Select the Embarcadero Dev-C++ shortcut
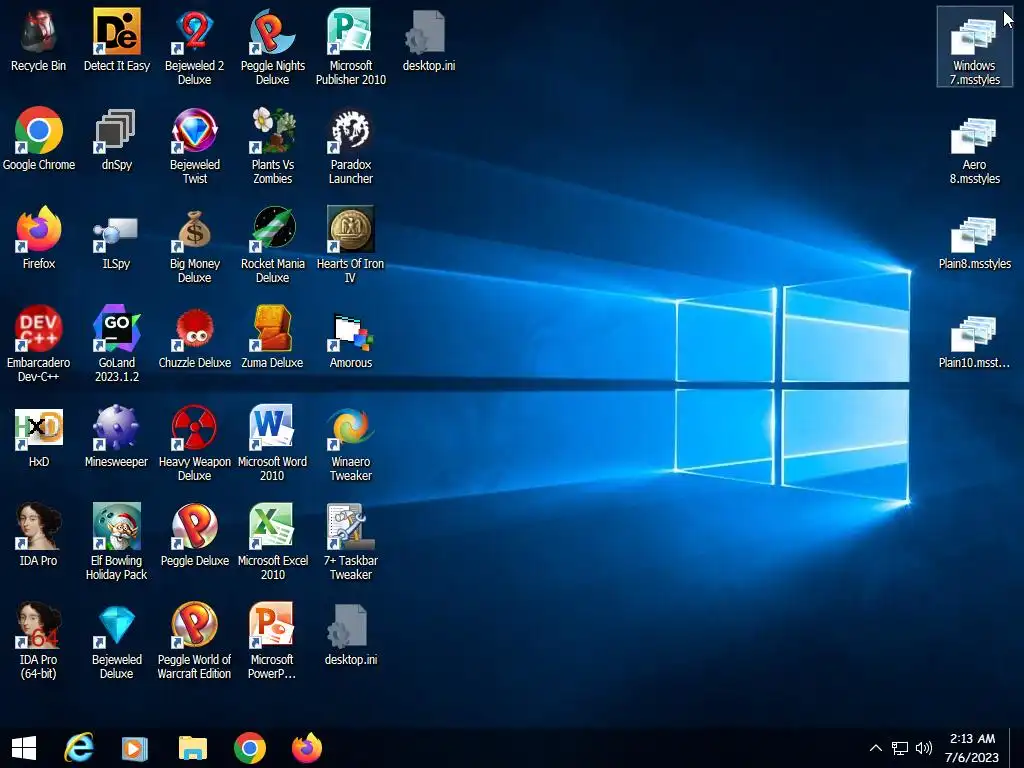Image resolution: width=1024 pixels, height=768 pixels. [x=39, y=344]
